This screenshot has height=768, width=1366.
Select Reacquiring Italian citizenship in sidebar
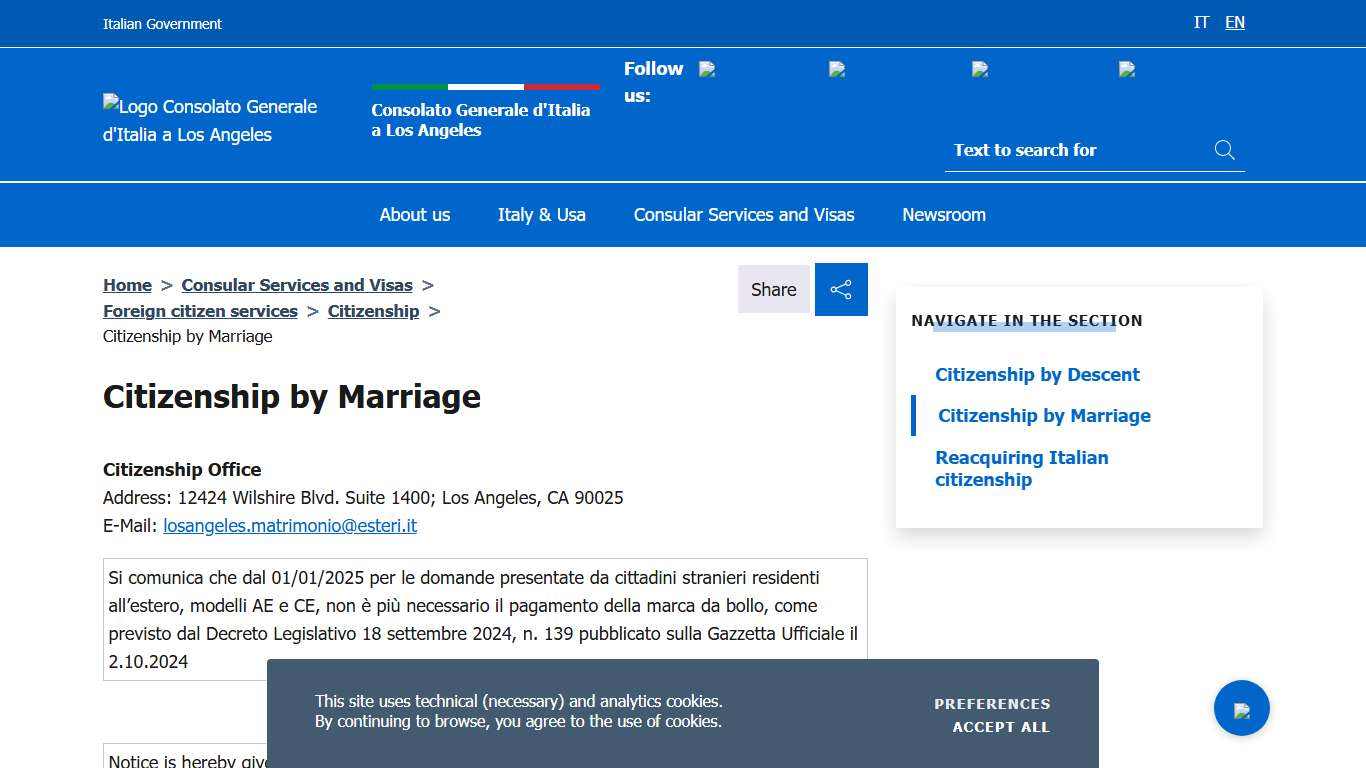(1021, 468)
